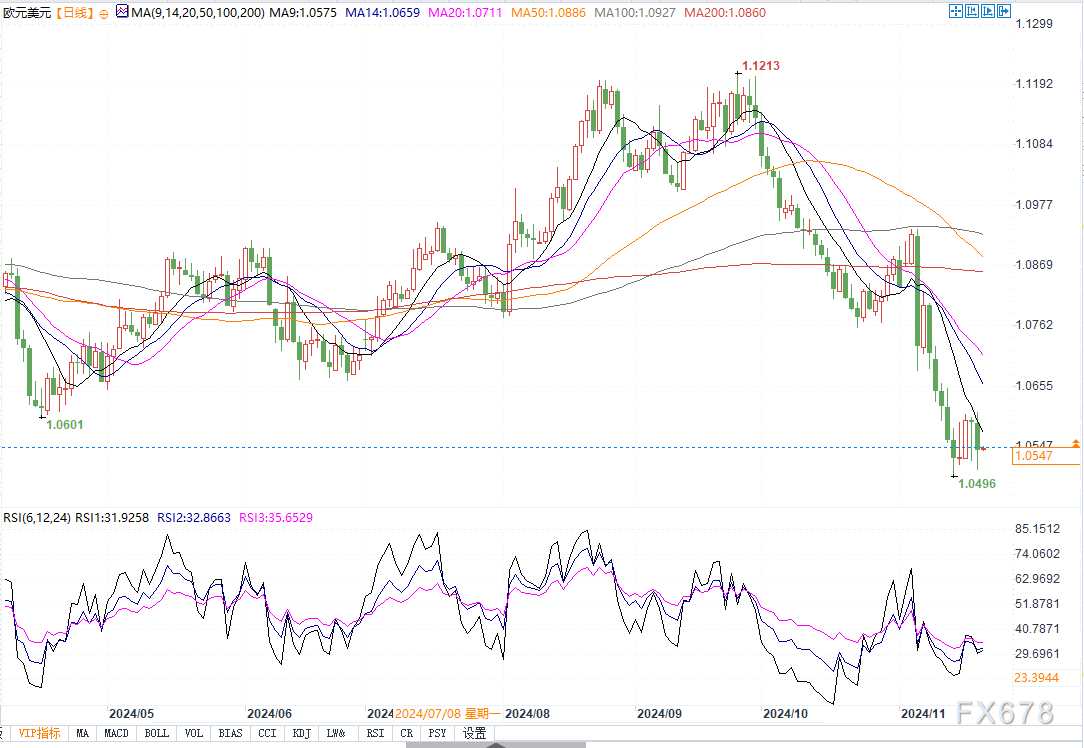Show the KDJ indicator

point(301,734)
